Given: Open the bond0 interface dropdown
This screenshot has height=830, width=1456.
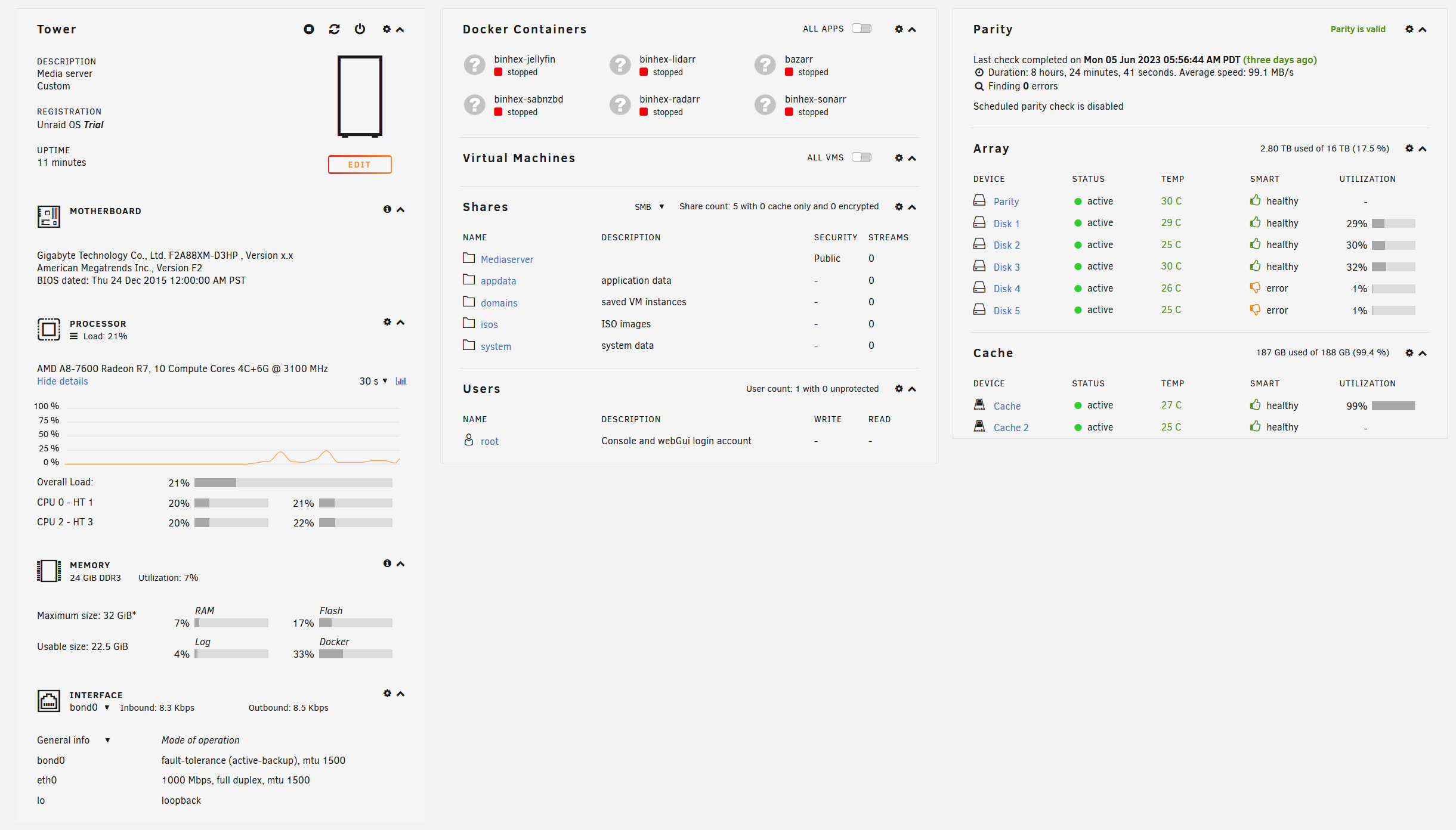Looking at the screenshot, I should click(x=89, y=708).
